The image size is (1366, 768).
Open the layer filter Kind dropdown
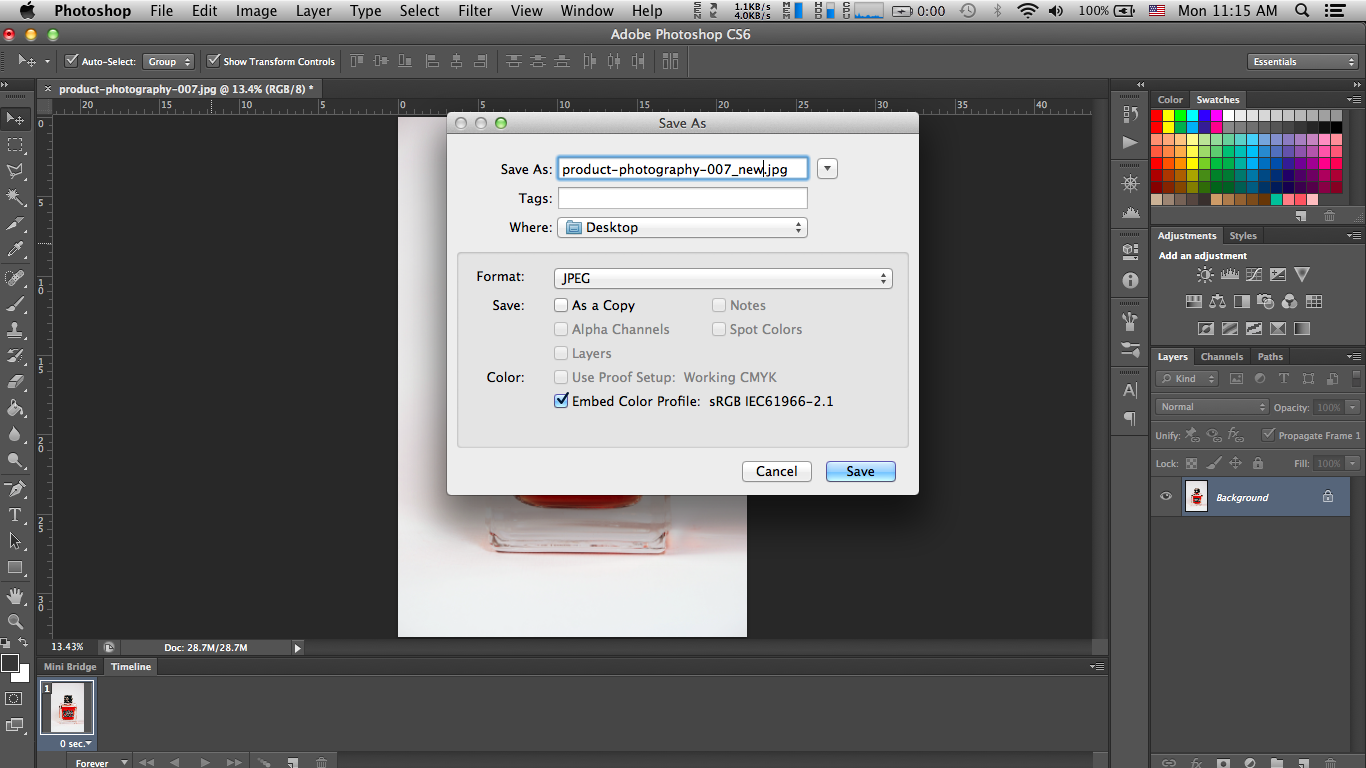click(x=1187, y=379)
